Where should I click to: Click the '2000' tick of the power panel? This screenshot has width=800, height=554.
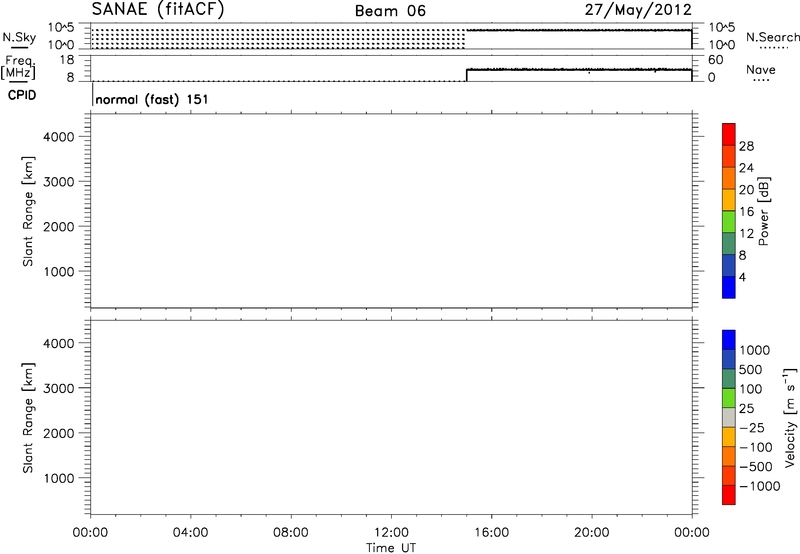pos(59,226)
